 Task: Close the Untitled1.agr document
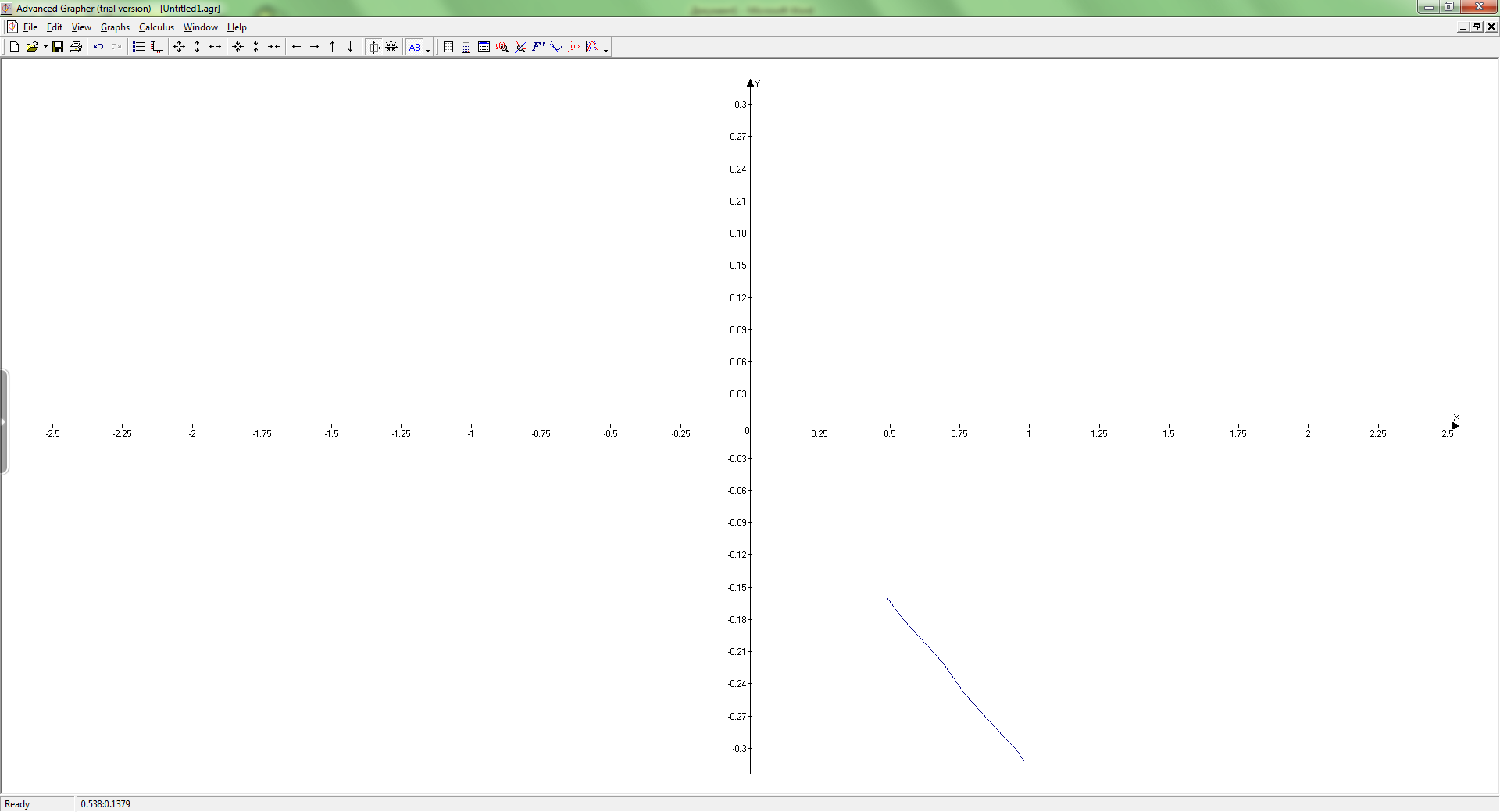(1491, 27)
